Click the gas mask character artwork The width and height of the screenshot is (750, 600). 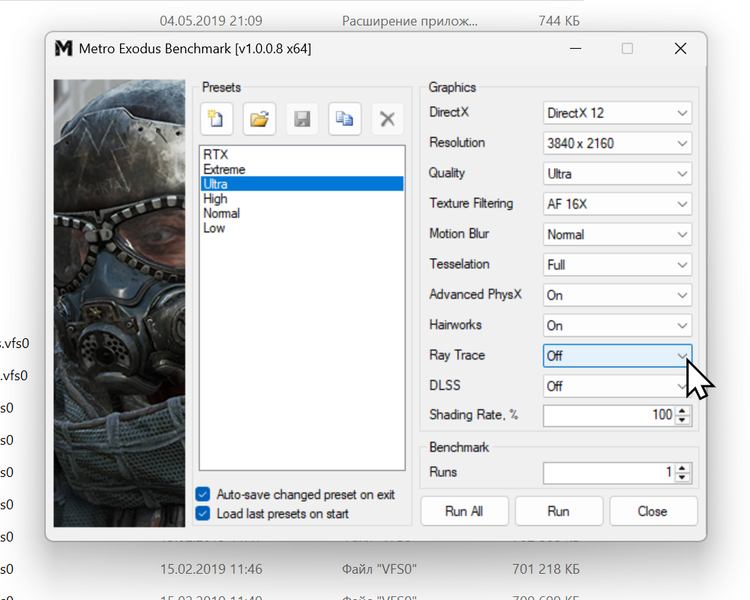click(x=119, y=303)
